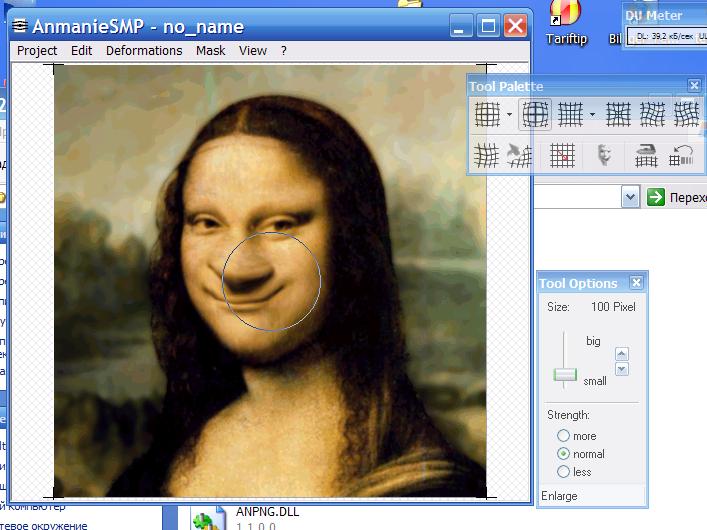The image size is (707, 530).
Task: Open the Project menu
Action: (x=37, y=51)
